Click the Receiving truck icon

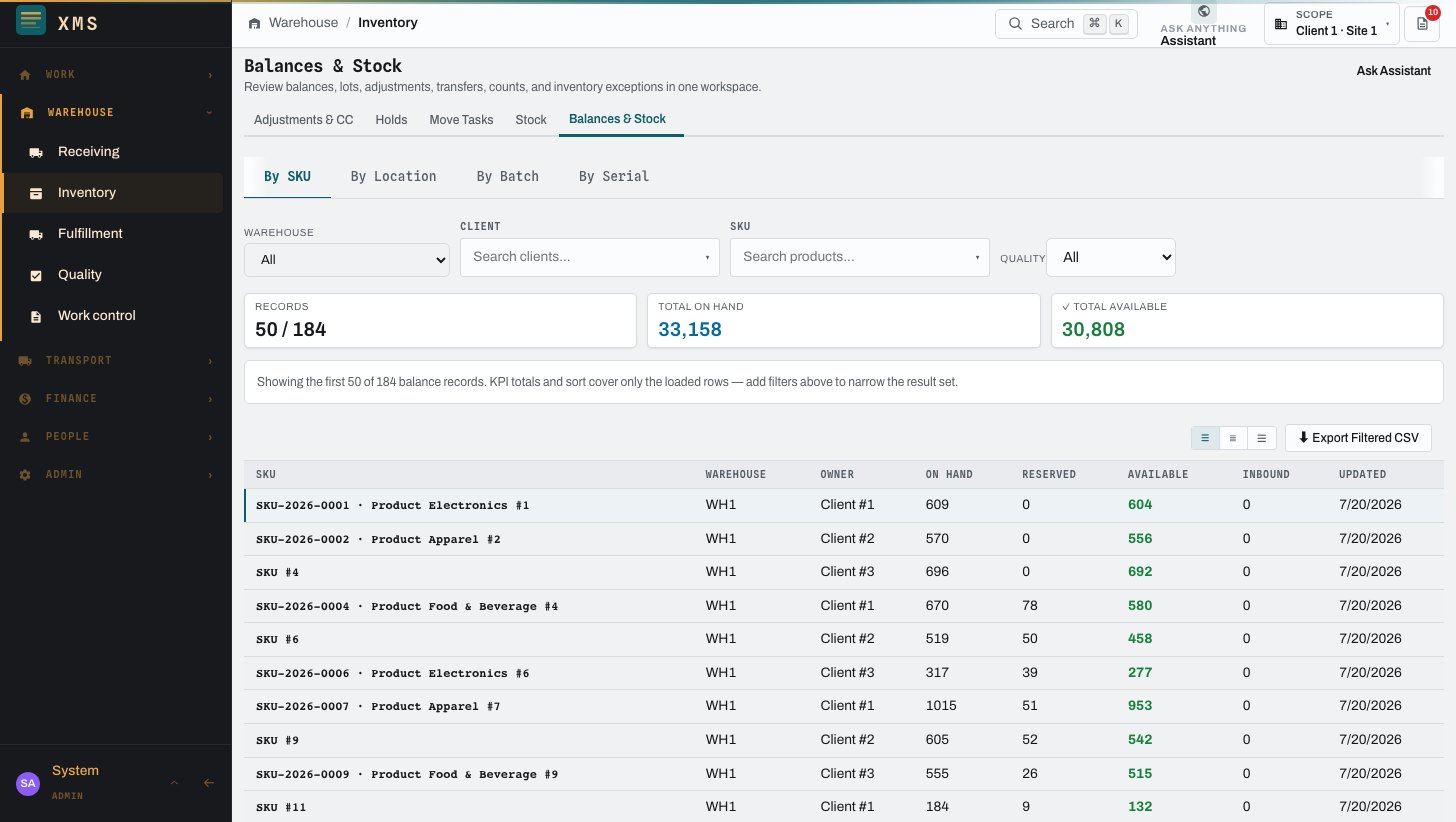pyautogui.click(x=36, y=152)
